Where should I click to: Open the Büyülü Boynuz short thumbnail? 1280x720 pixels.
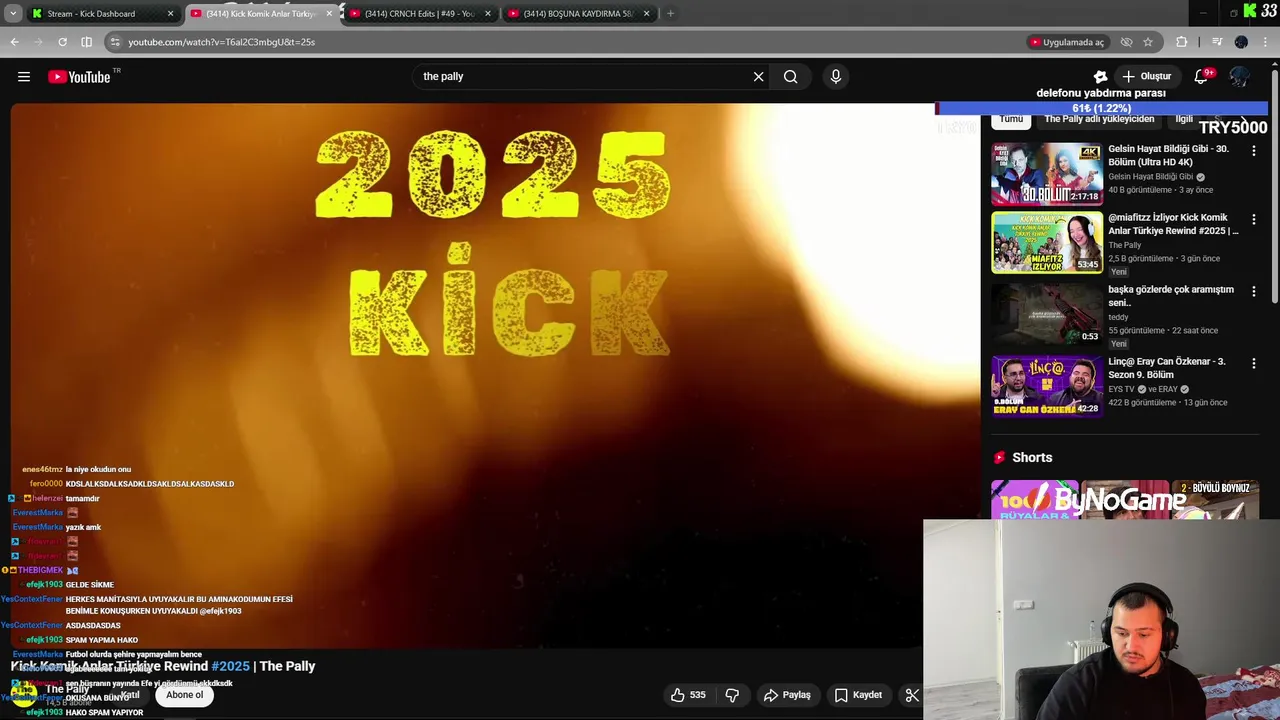point(1215,500)
